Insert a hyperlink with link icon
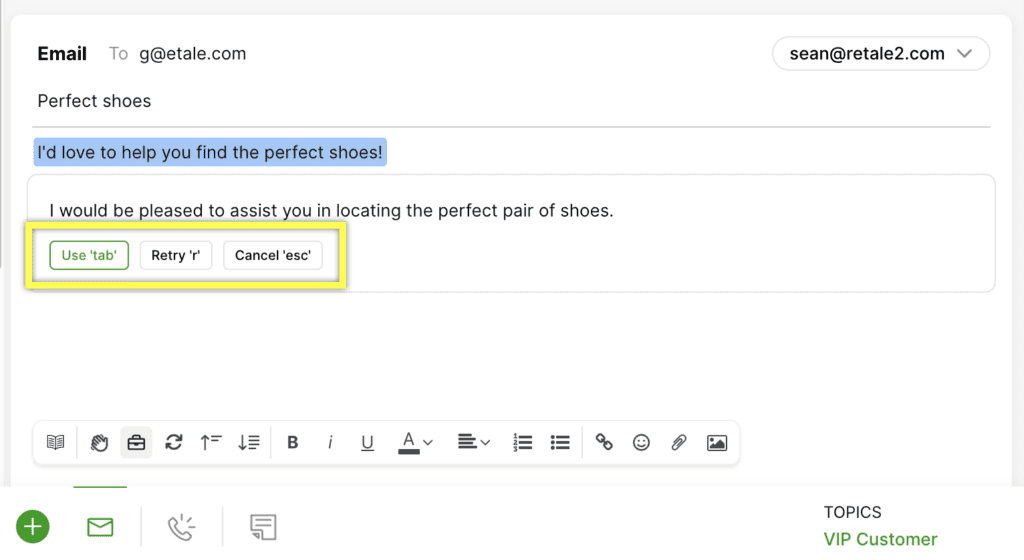 point(604,443)
